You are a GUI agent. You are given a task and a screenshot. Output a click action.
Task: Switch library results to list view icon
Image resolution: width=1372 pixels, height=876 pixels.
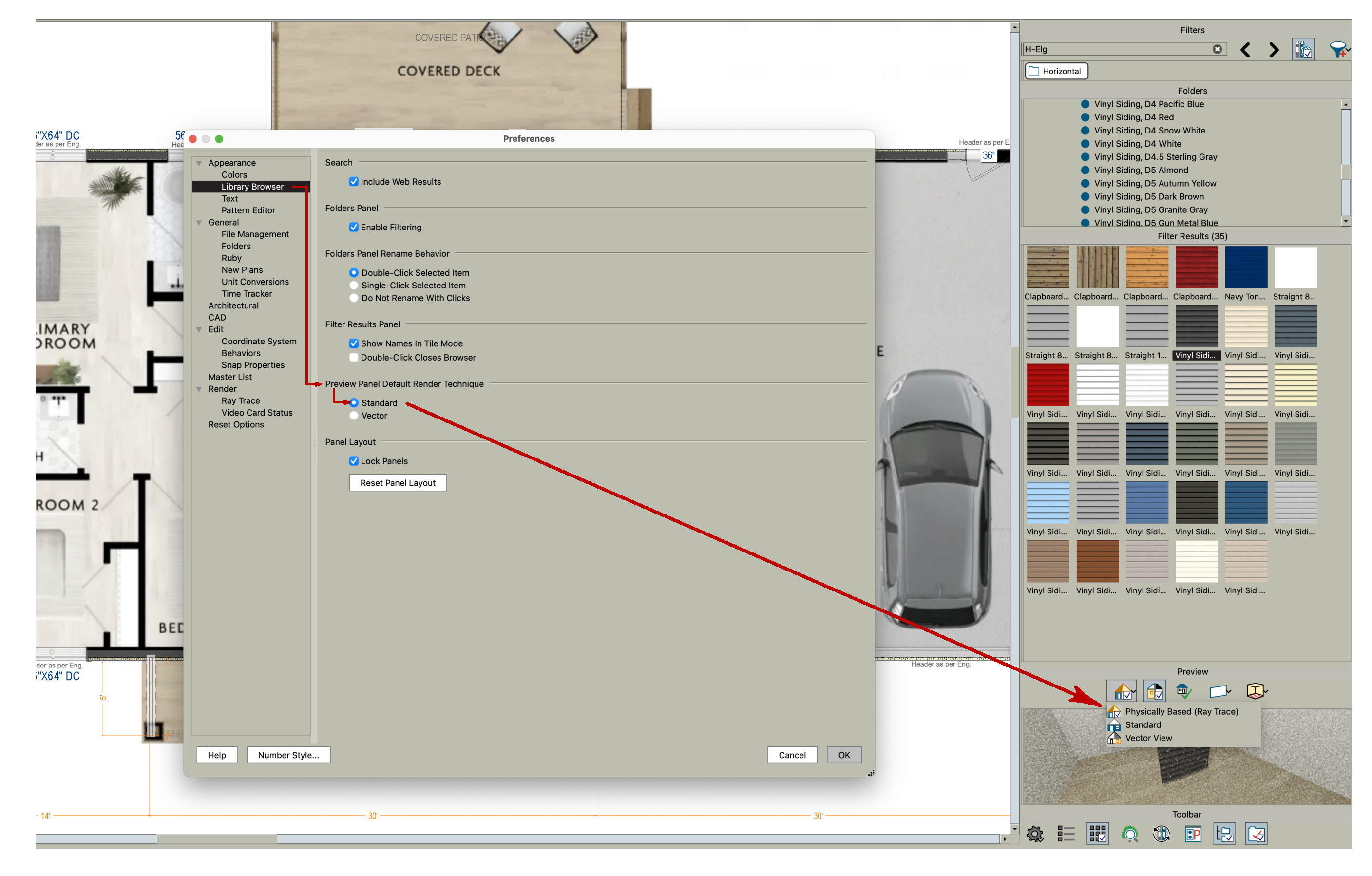click(1066, 834)
